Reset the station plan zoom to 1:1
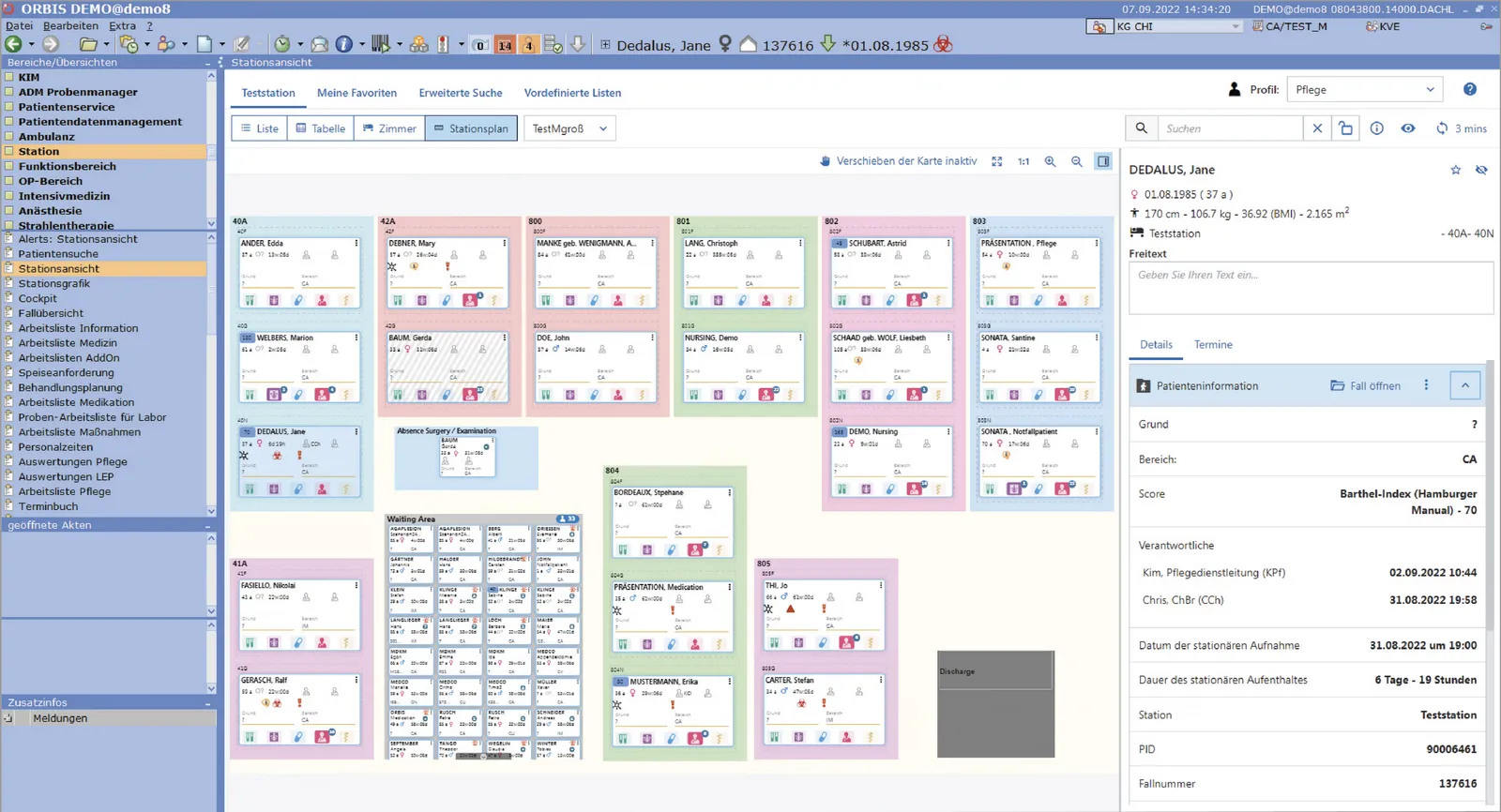The width and height of the screenshot is (1501, 812). pyautogui.click(x=1023, y=161)
